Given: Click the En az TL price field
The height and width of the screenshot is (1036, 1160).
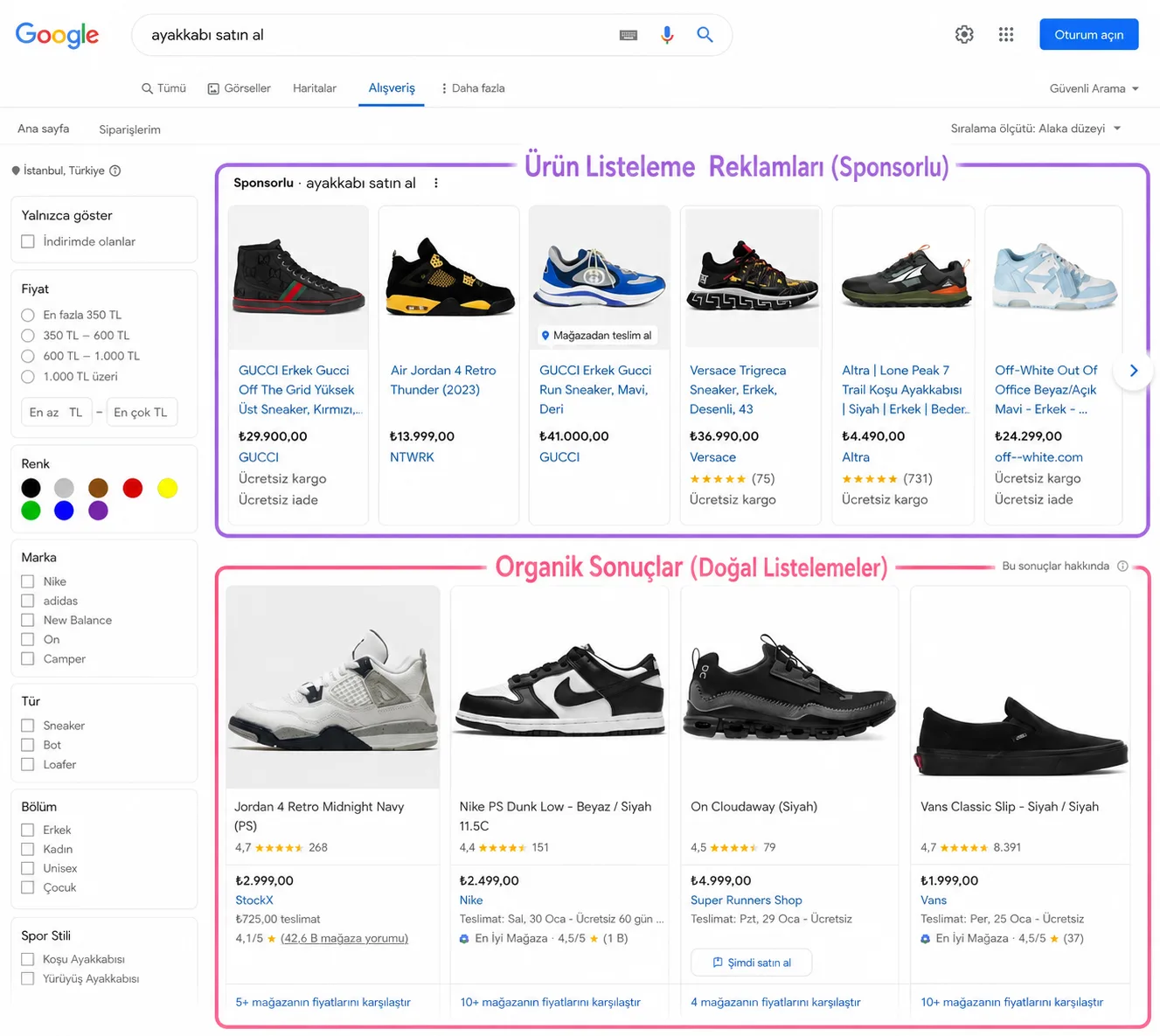Looking at the screenshot, I should 56,412.
